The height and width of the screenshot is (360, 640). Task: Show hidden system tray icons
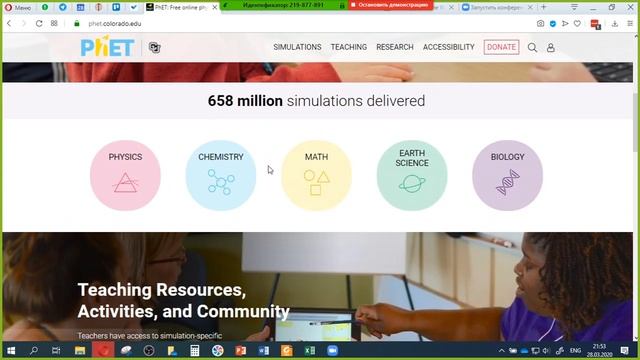[x=502, y=351]
